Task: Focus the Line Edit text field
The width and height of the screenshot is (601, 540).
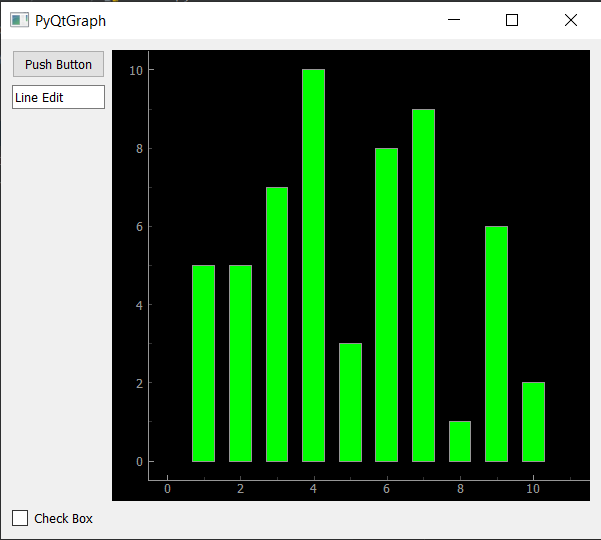Action: [58, 97]
